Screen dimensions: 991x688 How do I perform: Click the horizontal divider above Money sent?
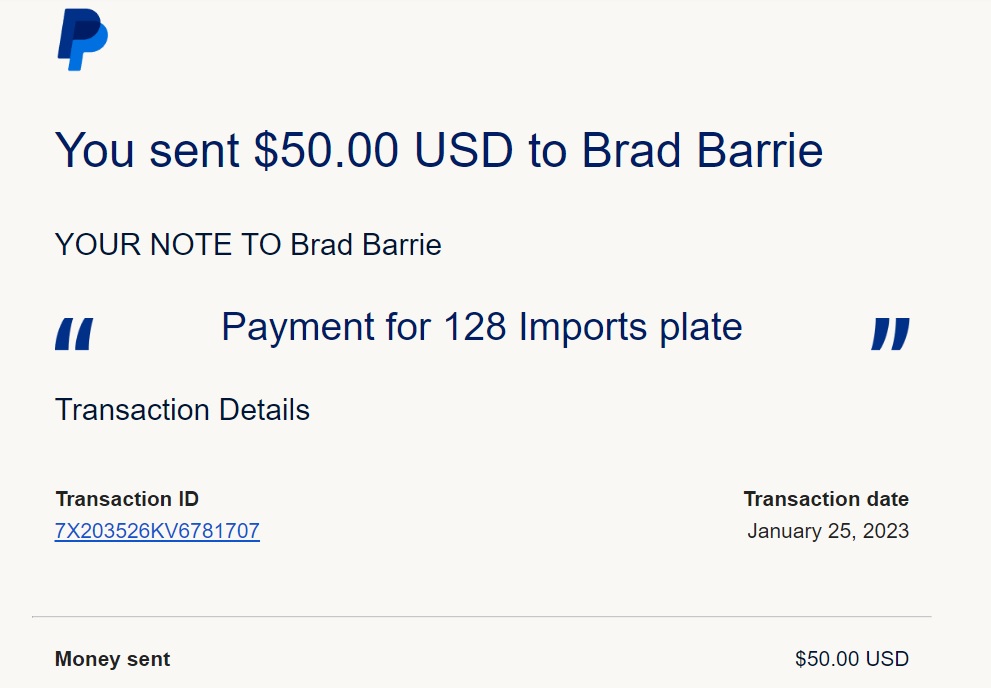click(481, 617)
